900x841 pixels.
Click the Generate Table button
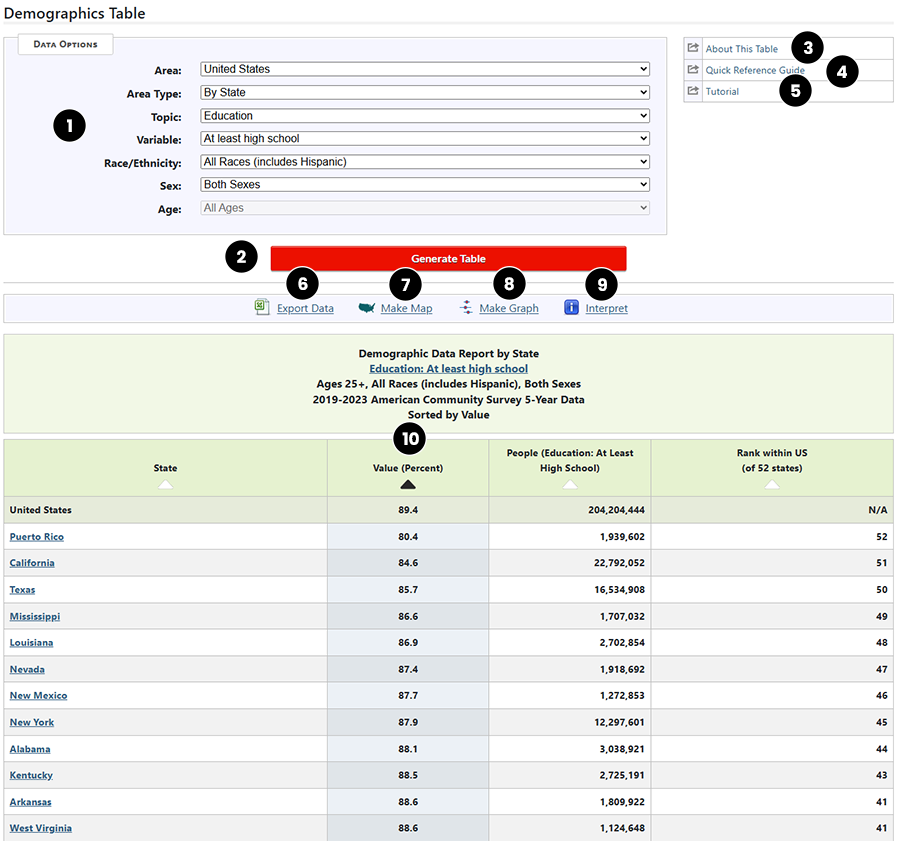click(x=448, y=258)
